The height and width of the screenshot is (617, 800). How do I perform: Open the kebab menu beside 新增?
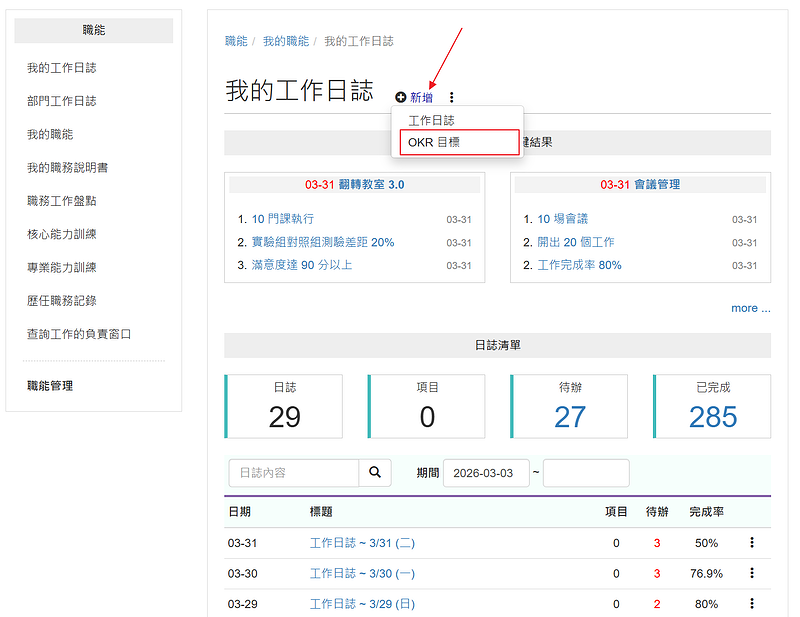pos(452,98)
